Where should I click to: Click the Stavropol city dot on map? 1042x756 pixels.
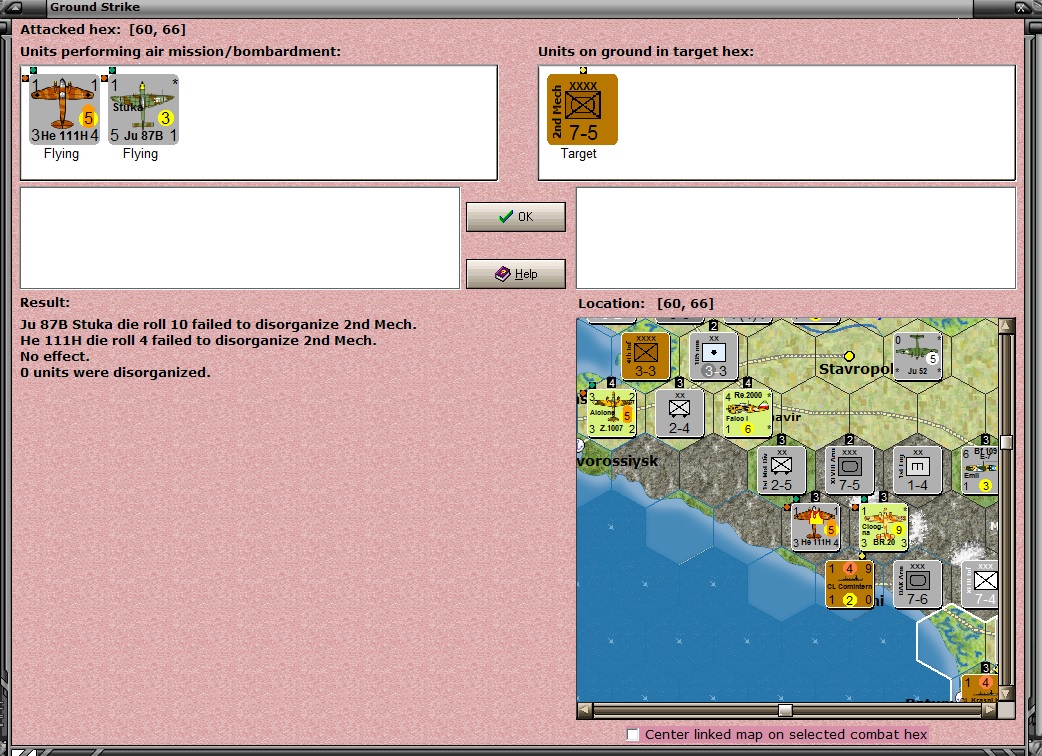coord(849,356)
